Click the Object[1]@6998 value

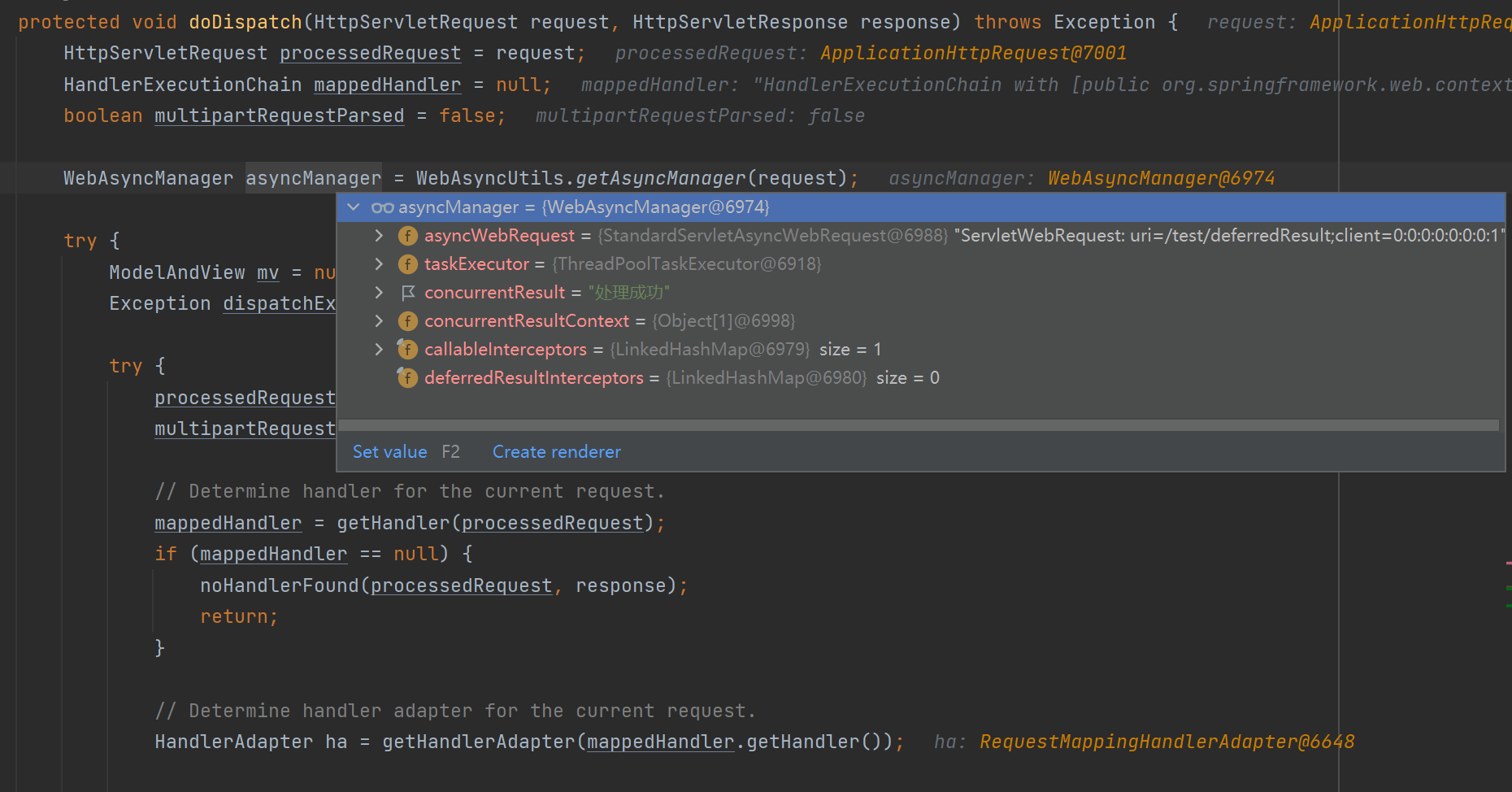pyautogui.click(x=723, y=321)
